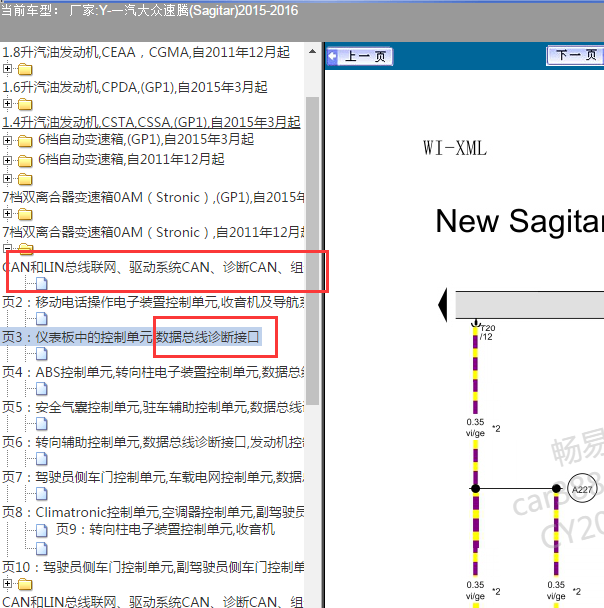Screen dimensions: 604x608
Task: Click the New Sagitar diagram title
Action: [519, 221]
